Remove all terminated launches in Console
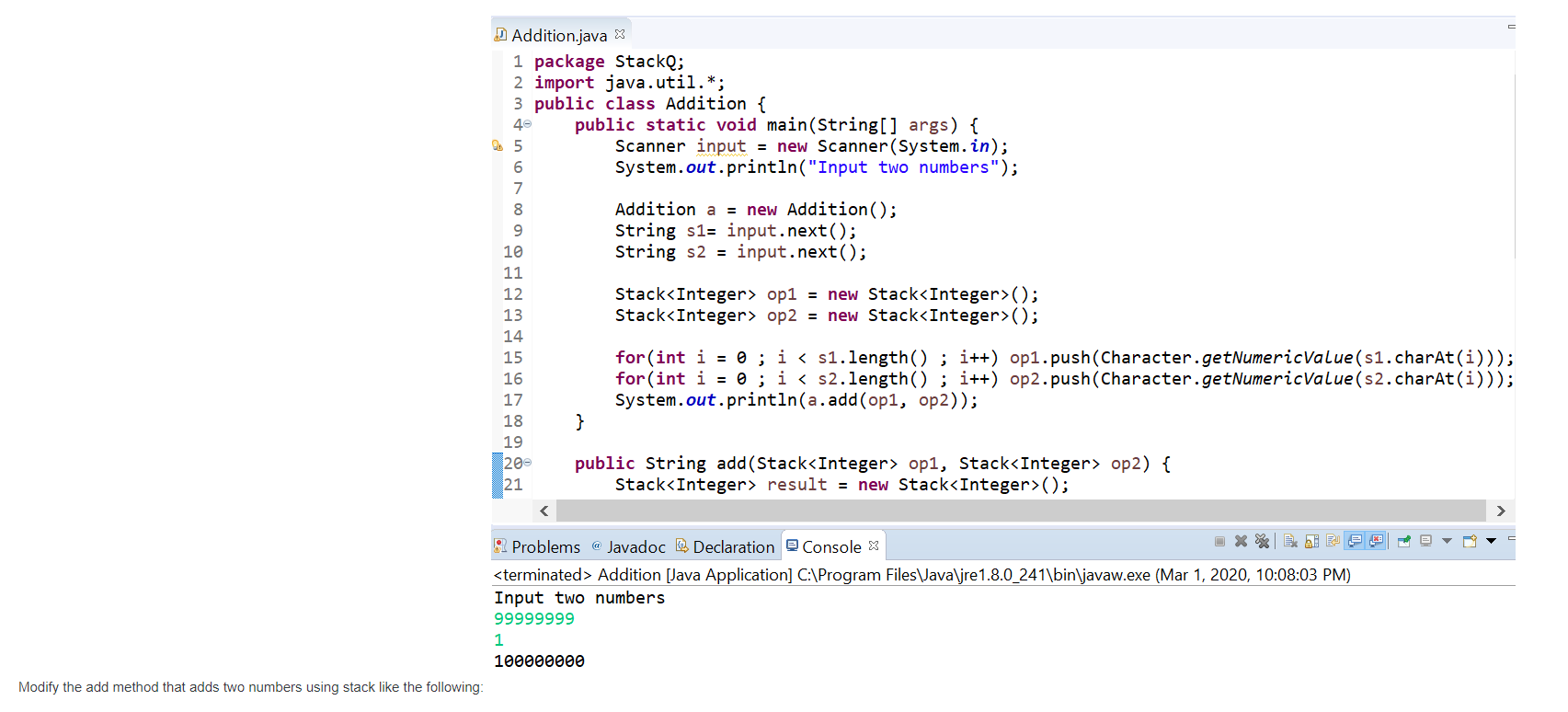The image size is (1568, 712). point(1262,541)
